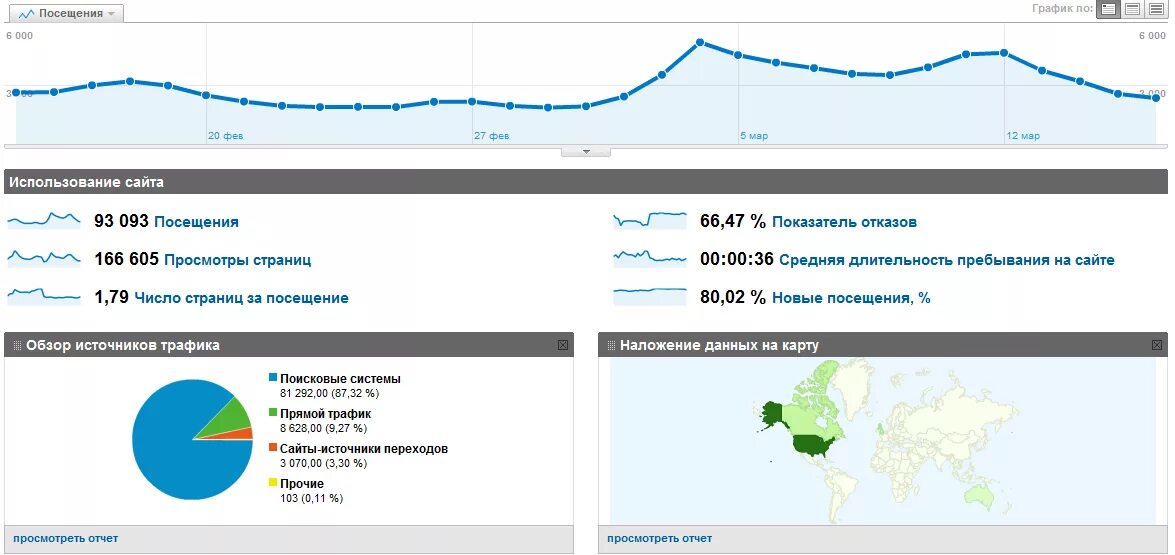Open the Посещения report link

click(x=196, y=222)
